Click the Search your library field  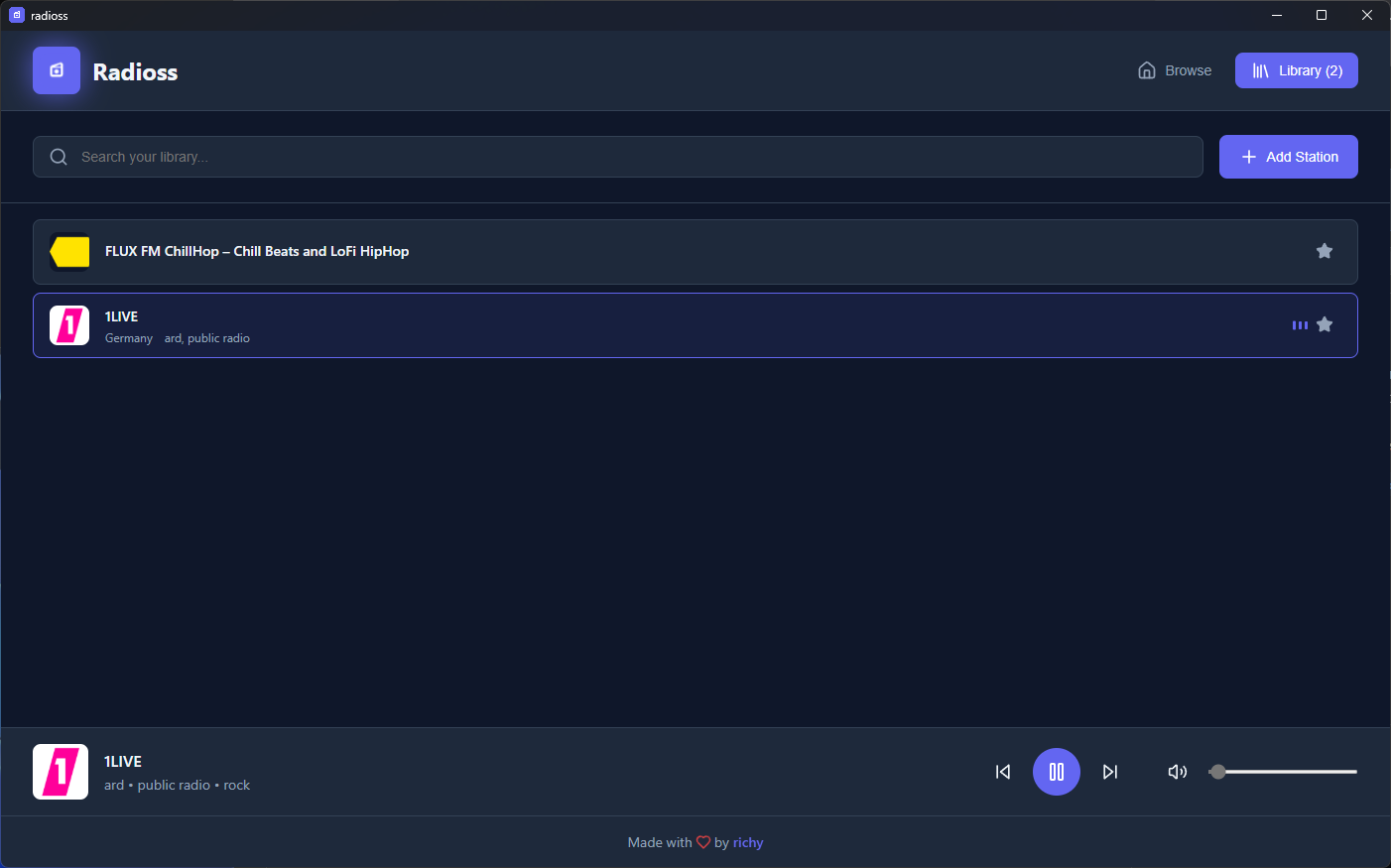coord(618,157)
